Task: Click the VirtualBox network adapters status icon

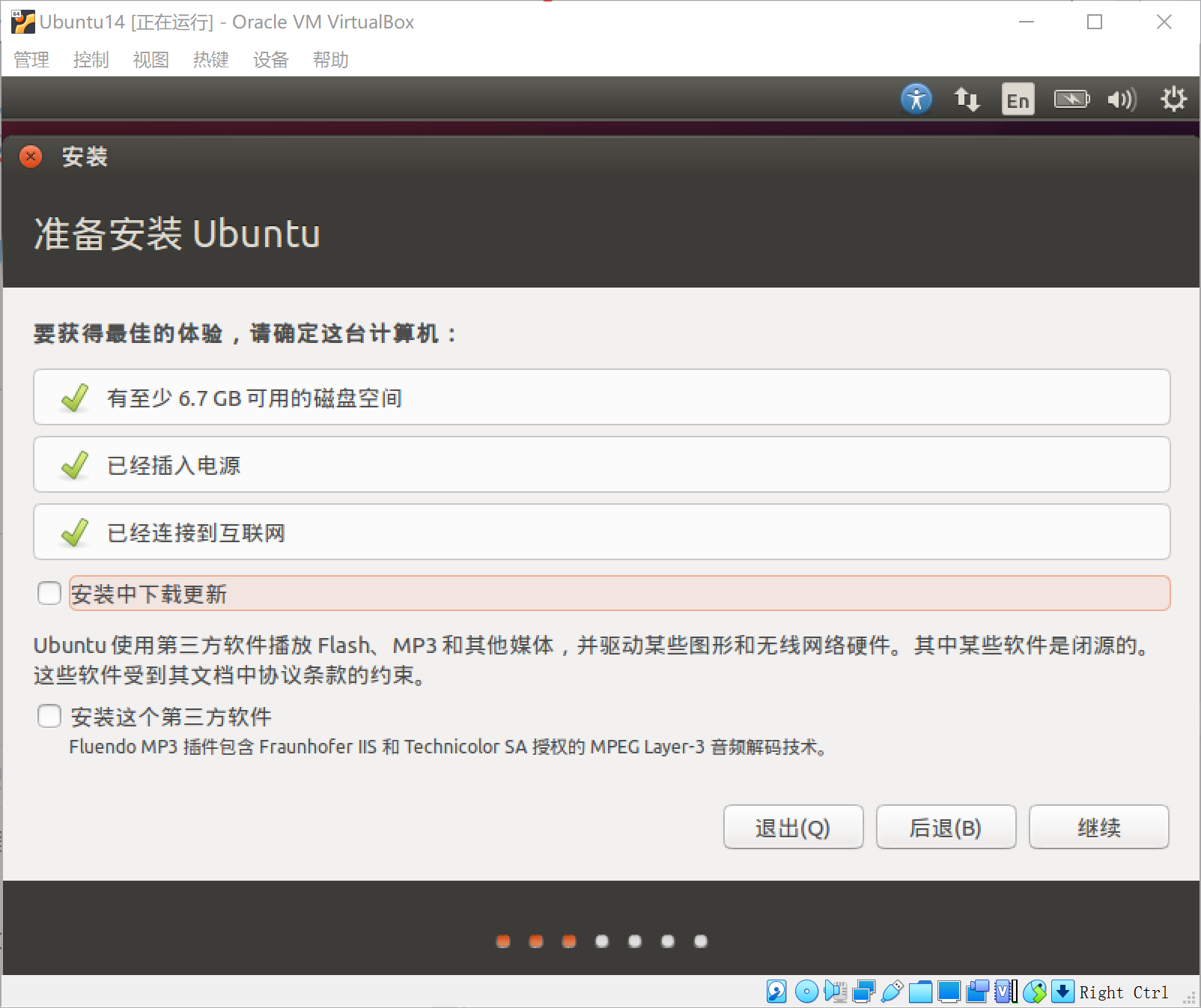Action: (x=863, y=992)
